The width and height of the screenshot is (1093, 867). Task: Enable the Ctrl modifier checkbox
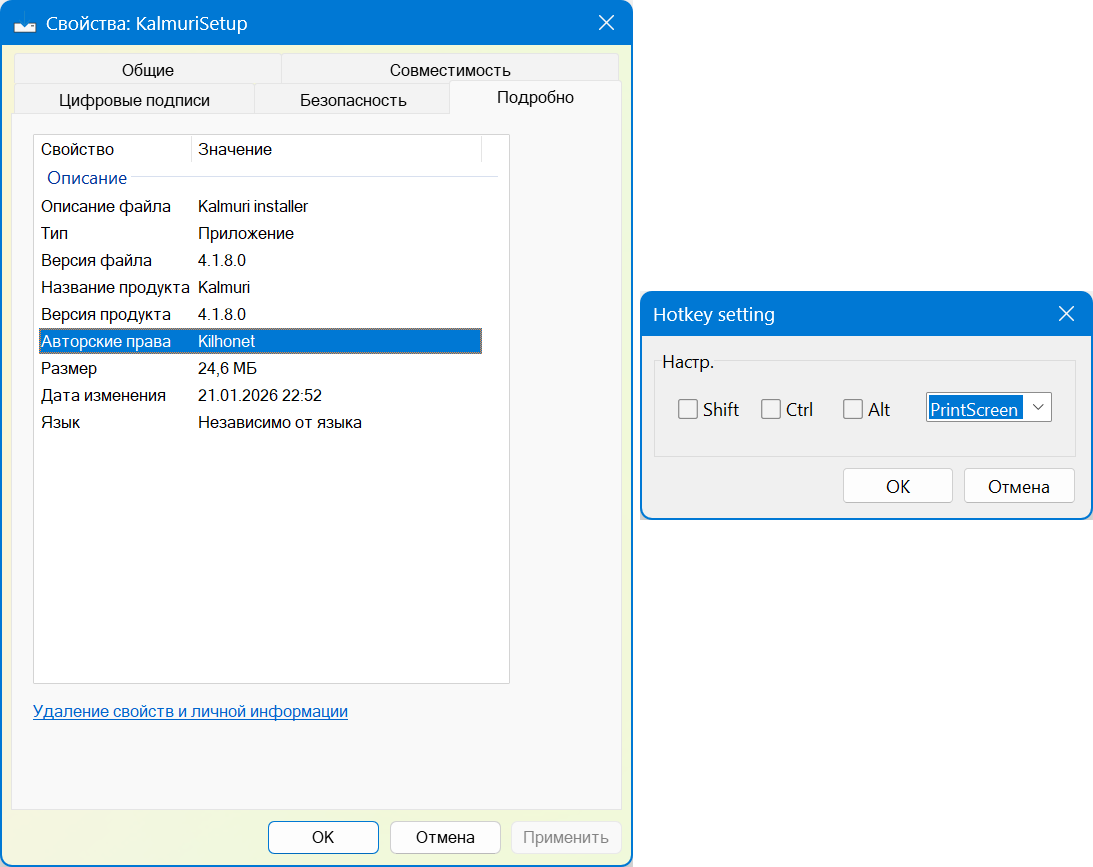tap(771, 409)
